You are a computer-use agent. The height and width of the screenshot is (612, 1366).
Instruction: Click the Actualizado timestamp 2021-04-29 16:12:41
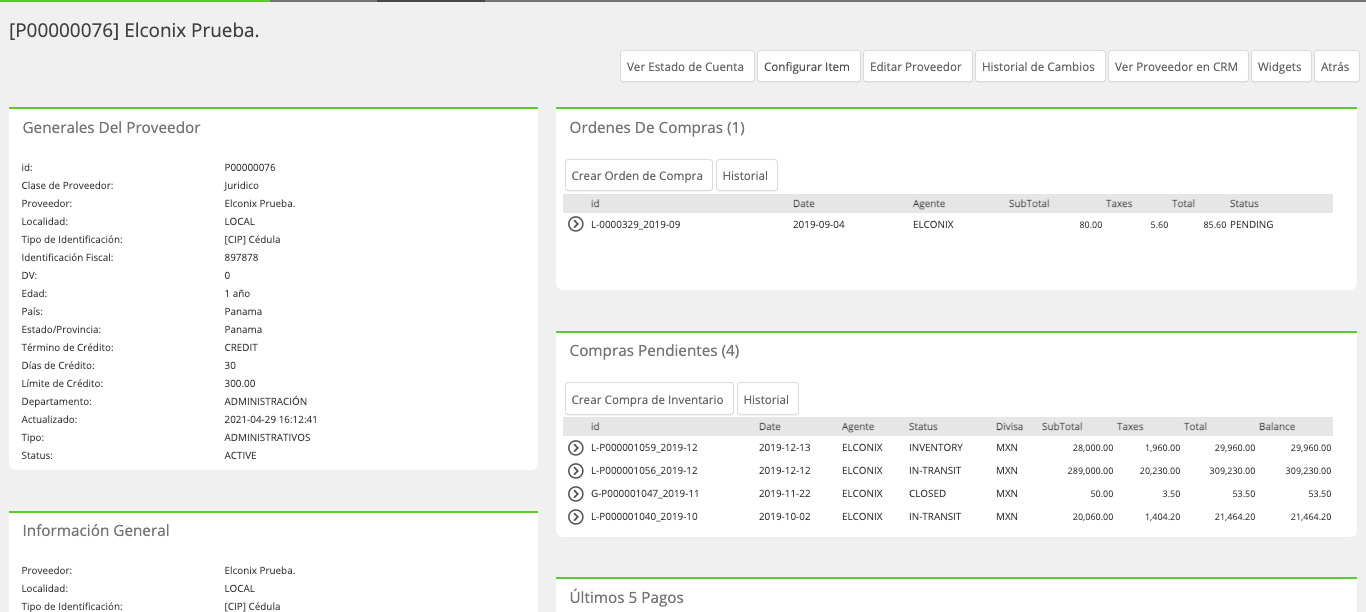[x=271, y=420]
